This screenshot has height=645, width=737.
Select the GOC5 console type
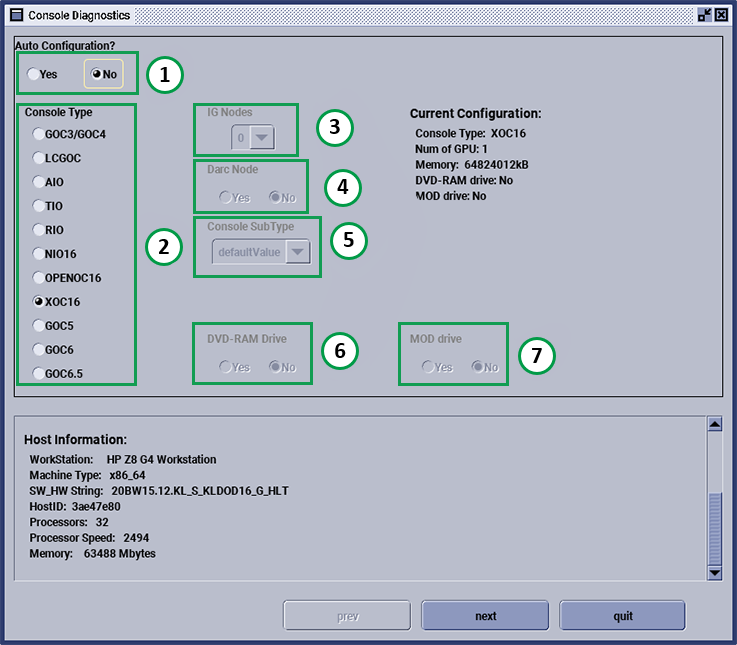38,326
